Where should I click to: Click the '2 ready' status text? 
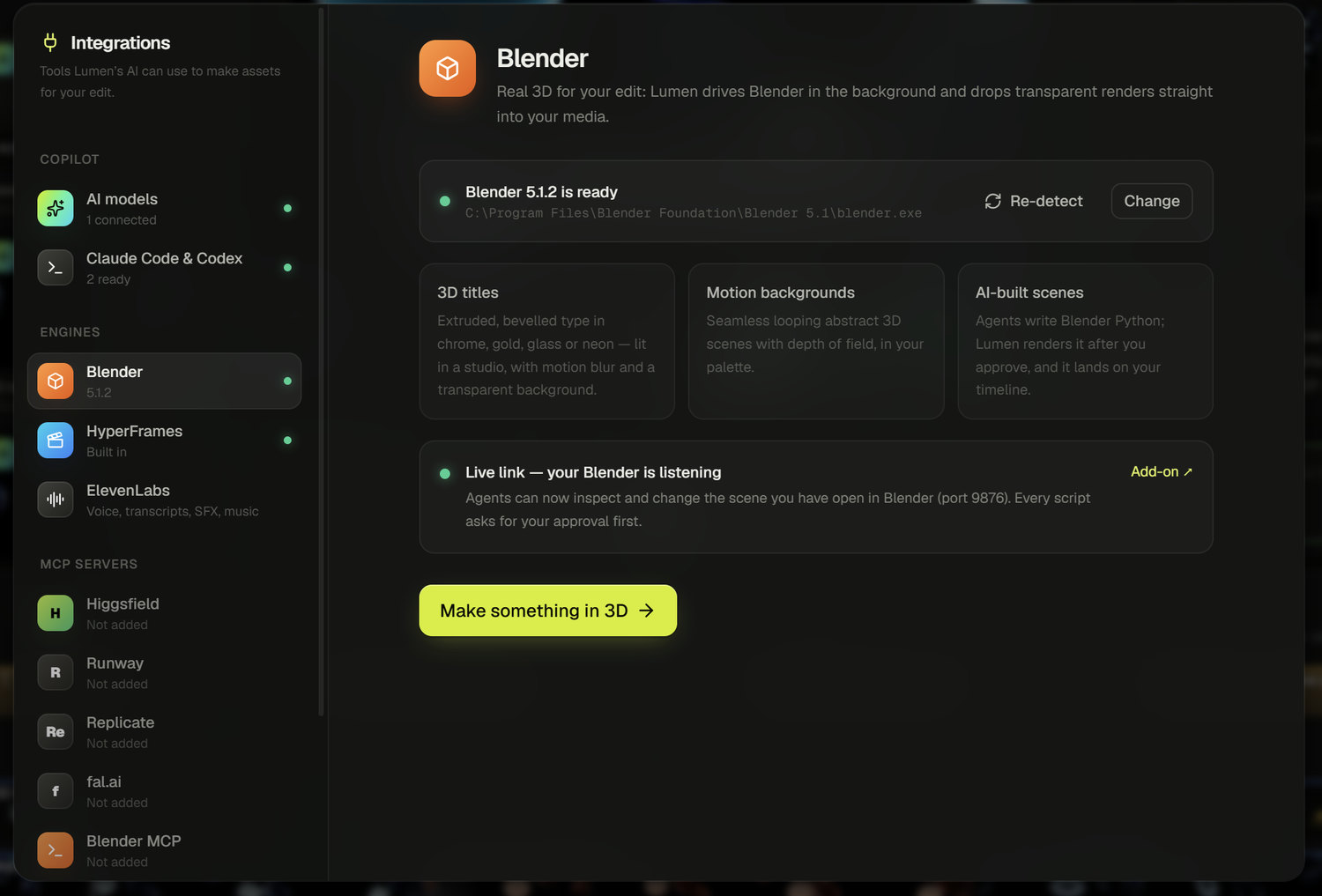pos(108,279)
